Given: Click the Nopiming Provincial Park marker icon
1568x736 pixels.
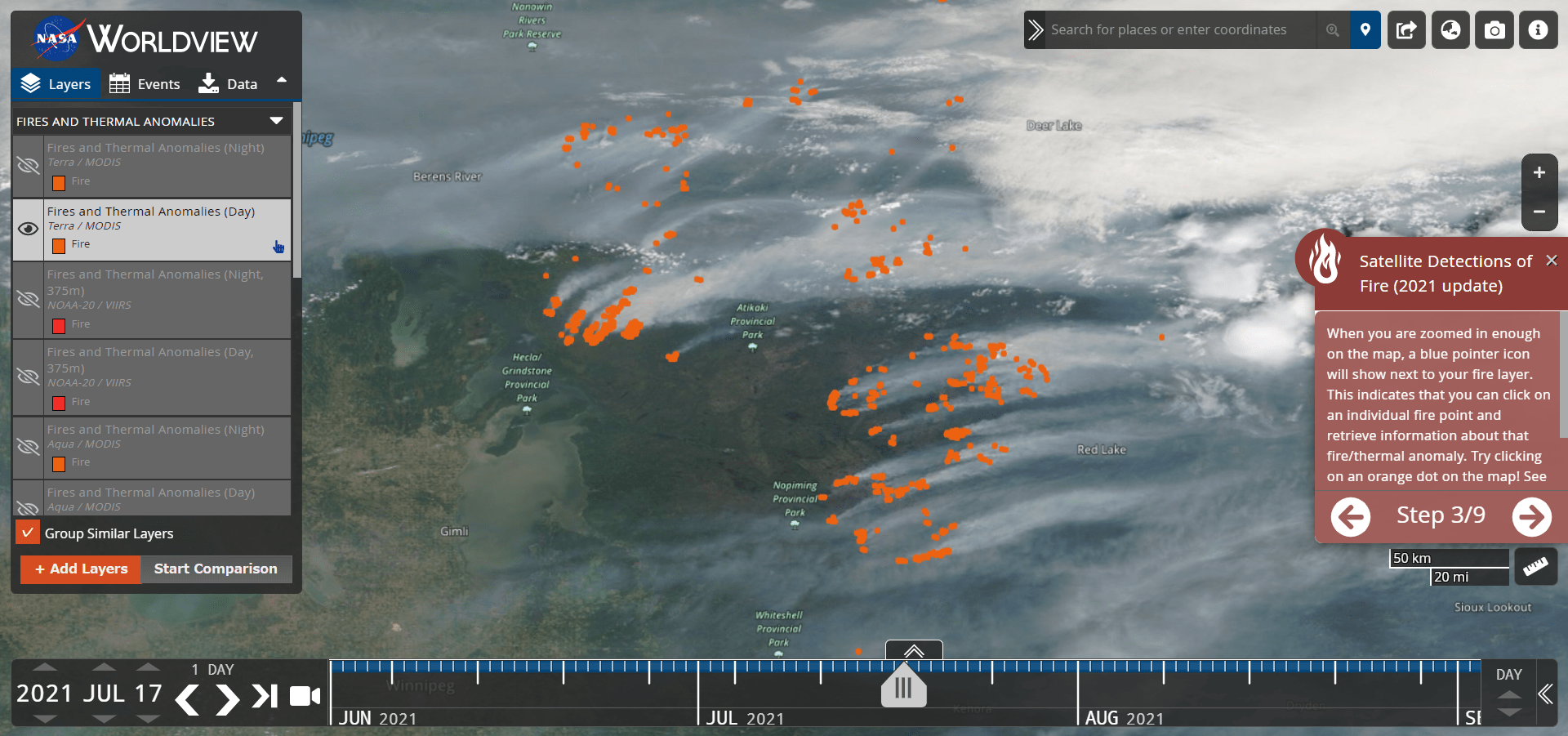Looking at the screenshot, I should click(795, 525).
